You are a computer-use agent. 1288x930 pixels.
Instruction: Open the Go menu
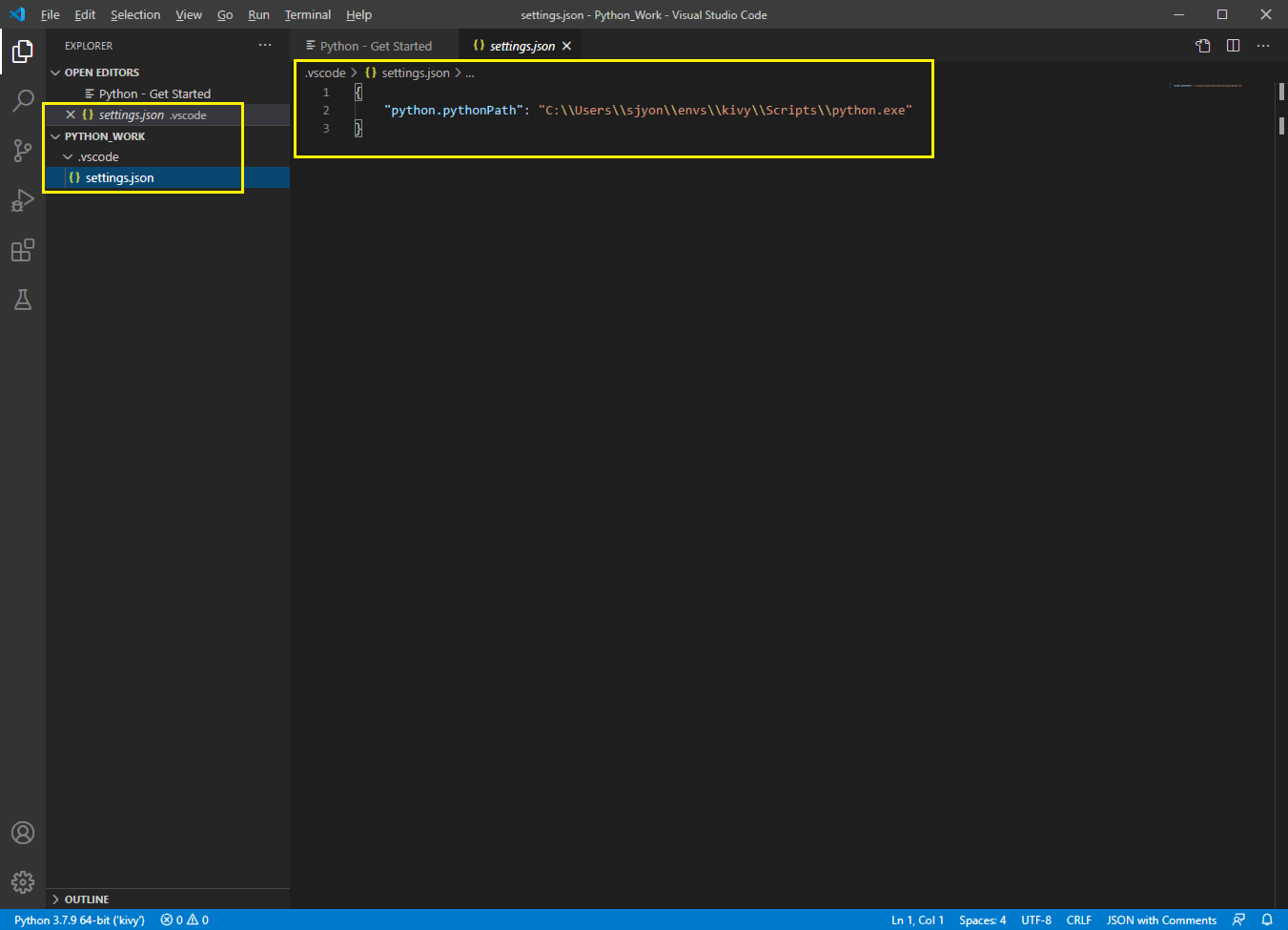[225, 14]
